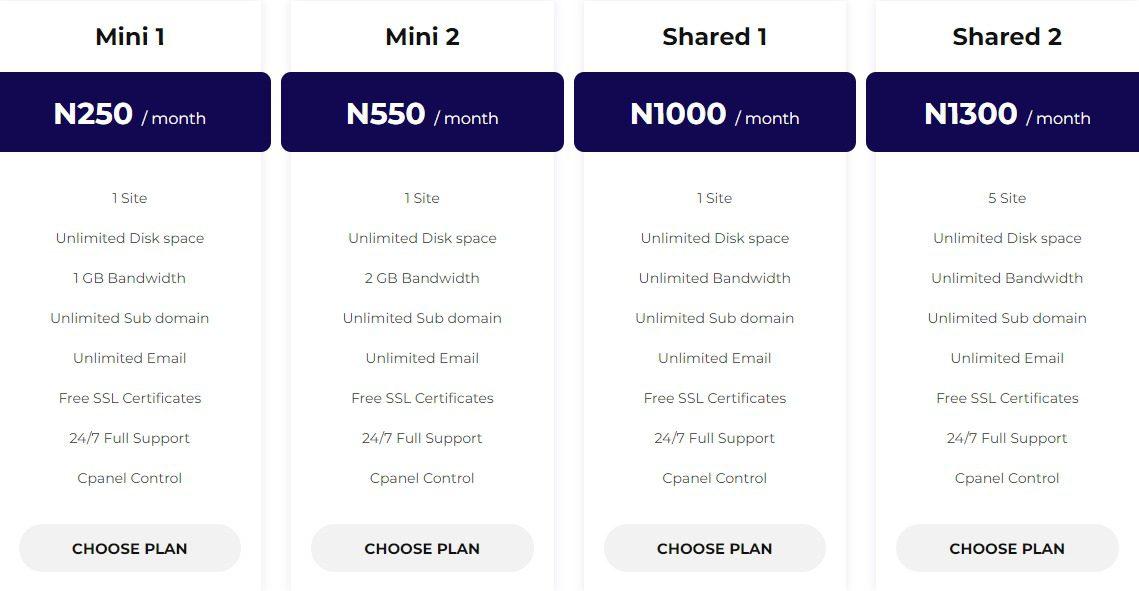This screenshot has width=1139, height=591.
Task: Click 24/7 Full Support under Mini 2
Action: [x=422, y=438]
